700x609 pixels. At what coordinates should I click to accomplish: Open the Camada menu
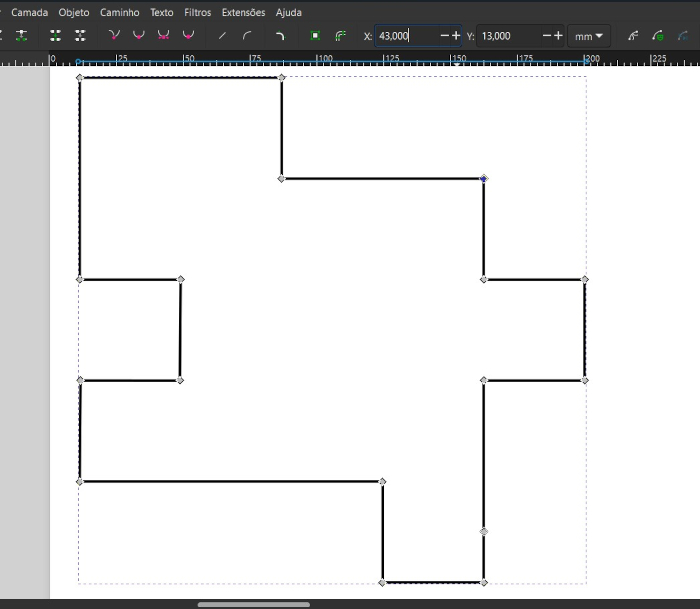pos(29,13)
